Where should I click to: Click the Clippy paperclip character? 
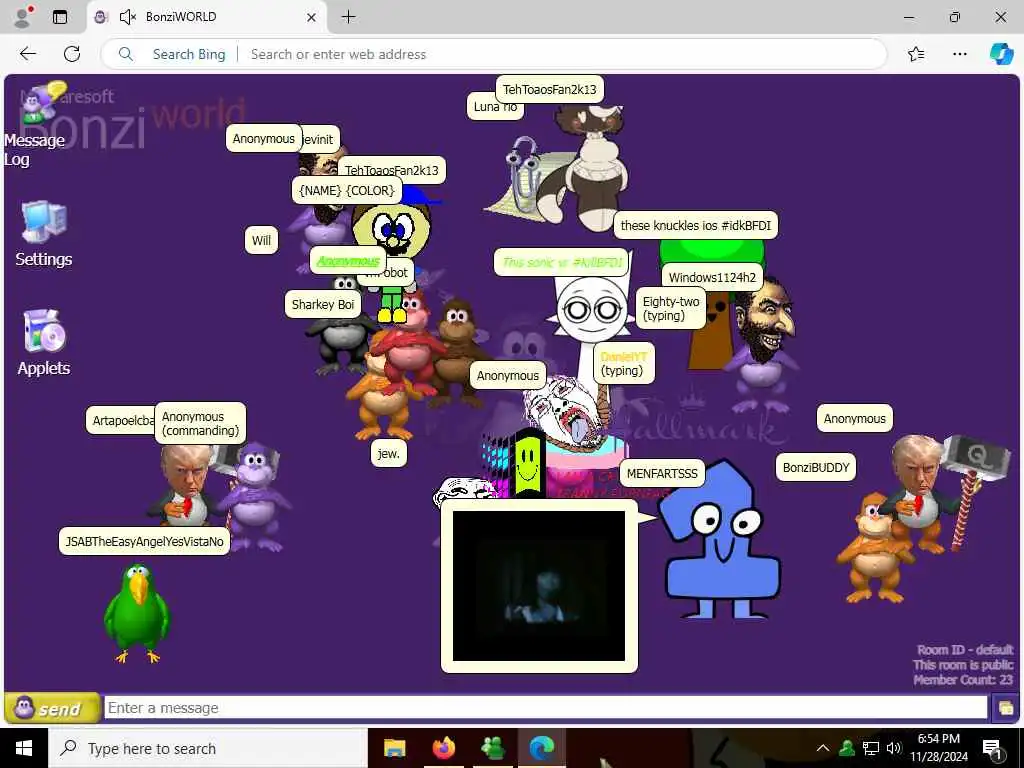[526, 176]
